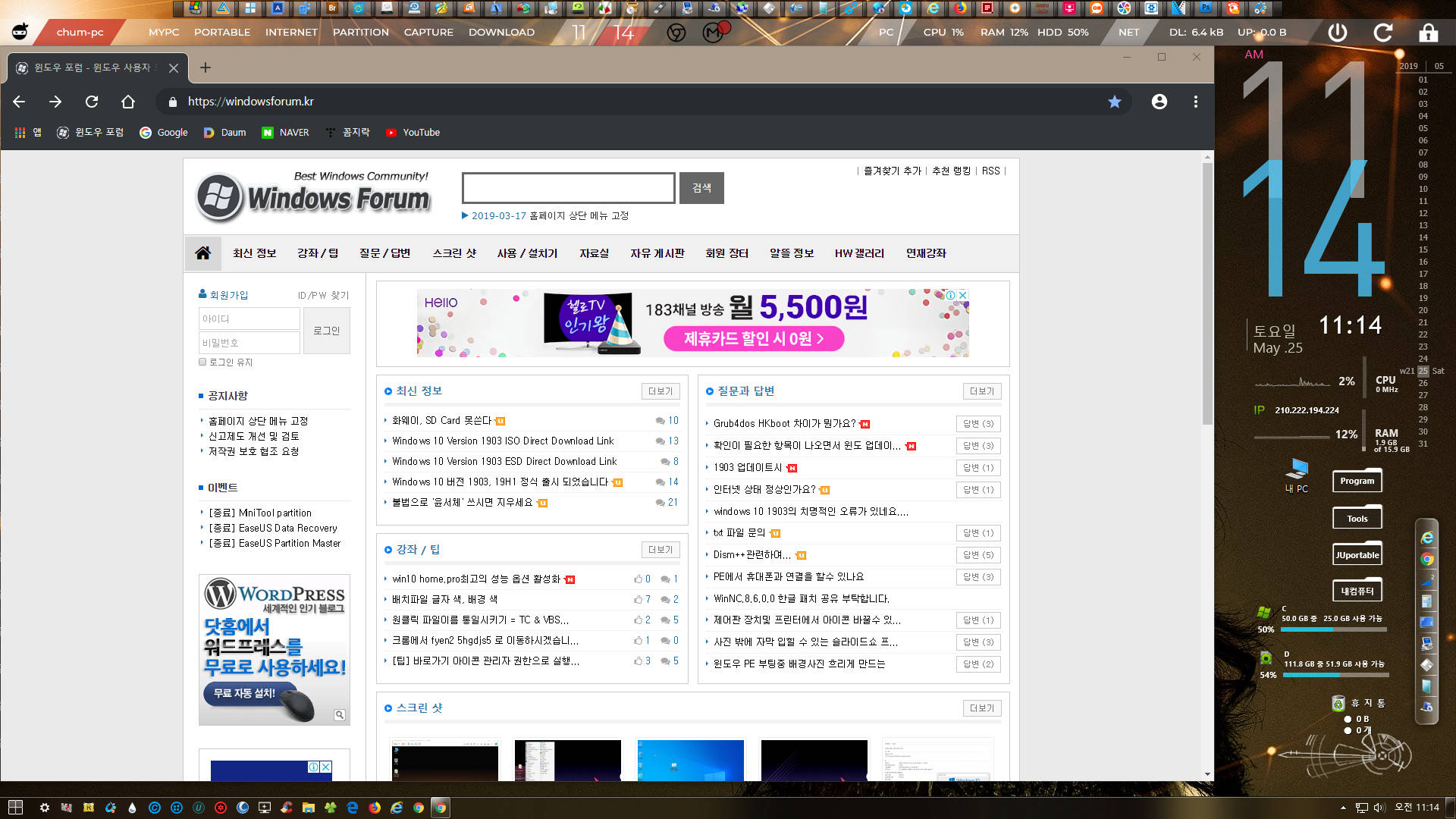Launch Microsoft Edge from the taskbar

pos(353,808)
